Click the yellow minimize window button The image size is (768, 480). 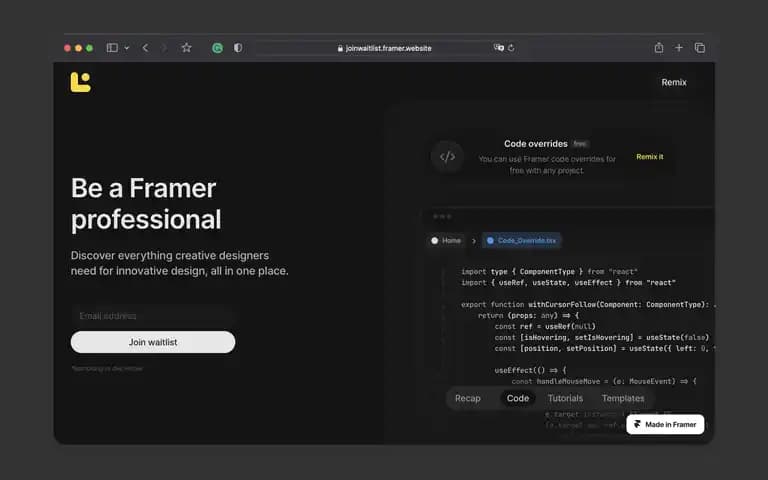[x=78, y=48]
